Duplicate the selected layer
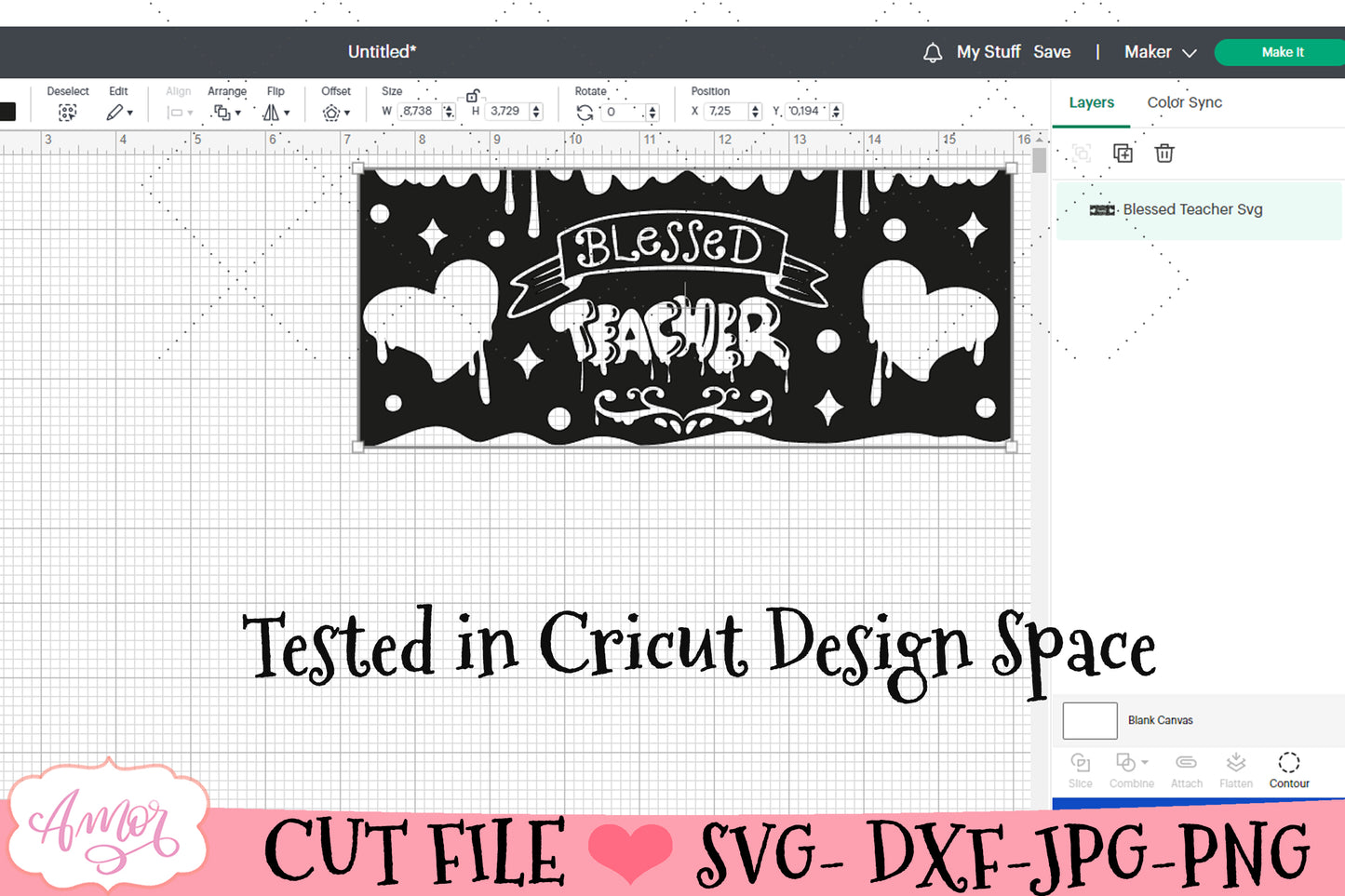The height and width of the screenshot is (896, 1345). 1123,154
